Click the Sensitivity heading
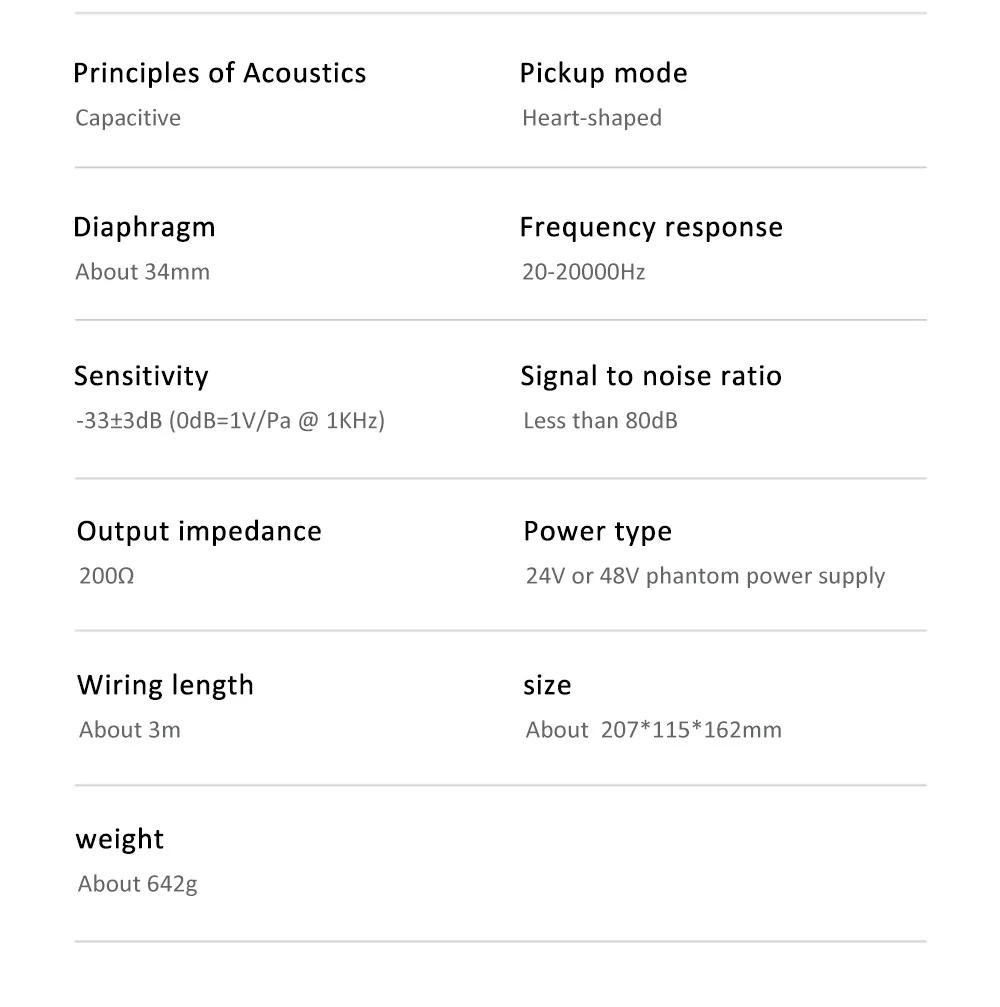 point(141,376)
